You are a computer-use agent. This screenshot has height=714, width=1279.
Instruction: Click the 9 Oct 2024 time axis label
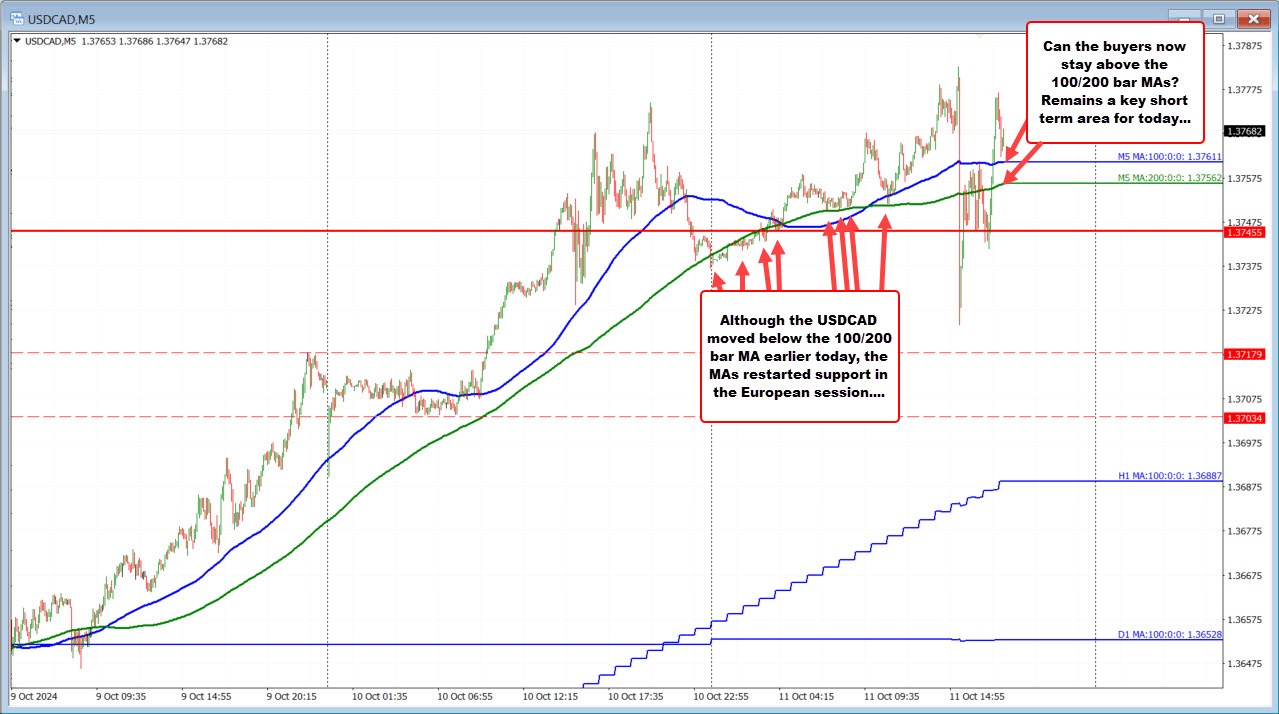click(x=35, y=697)
